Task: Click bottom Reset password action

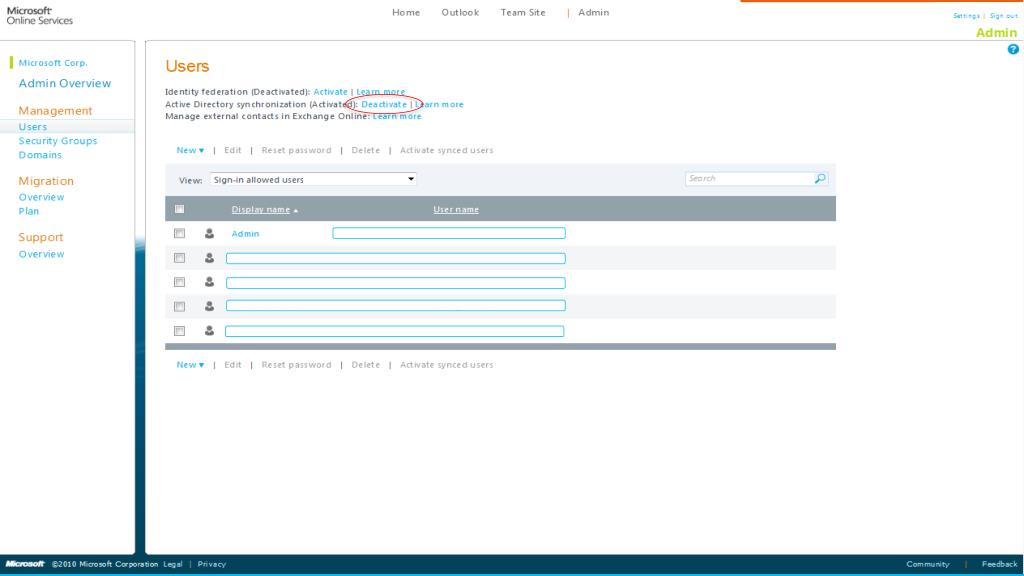Action: pos(296,365)
